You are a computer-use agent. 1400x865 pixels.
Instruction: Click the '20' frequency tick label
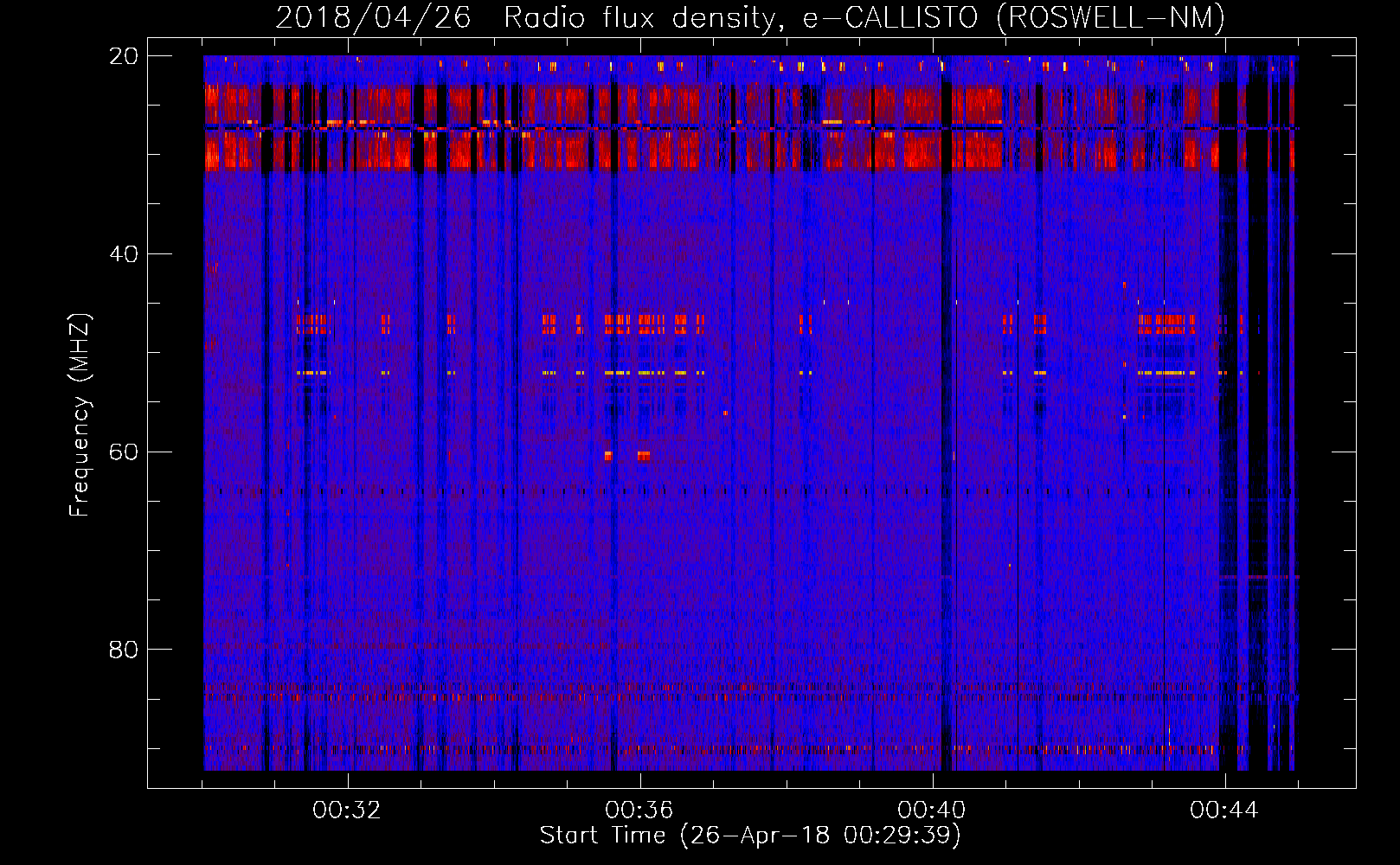[124, 56]
